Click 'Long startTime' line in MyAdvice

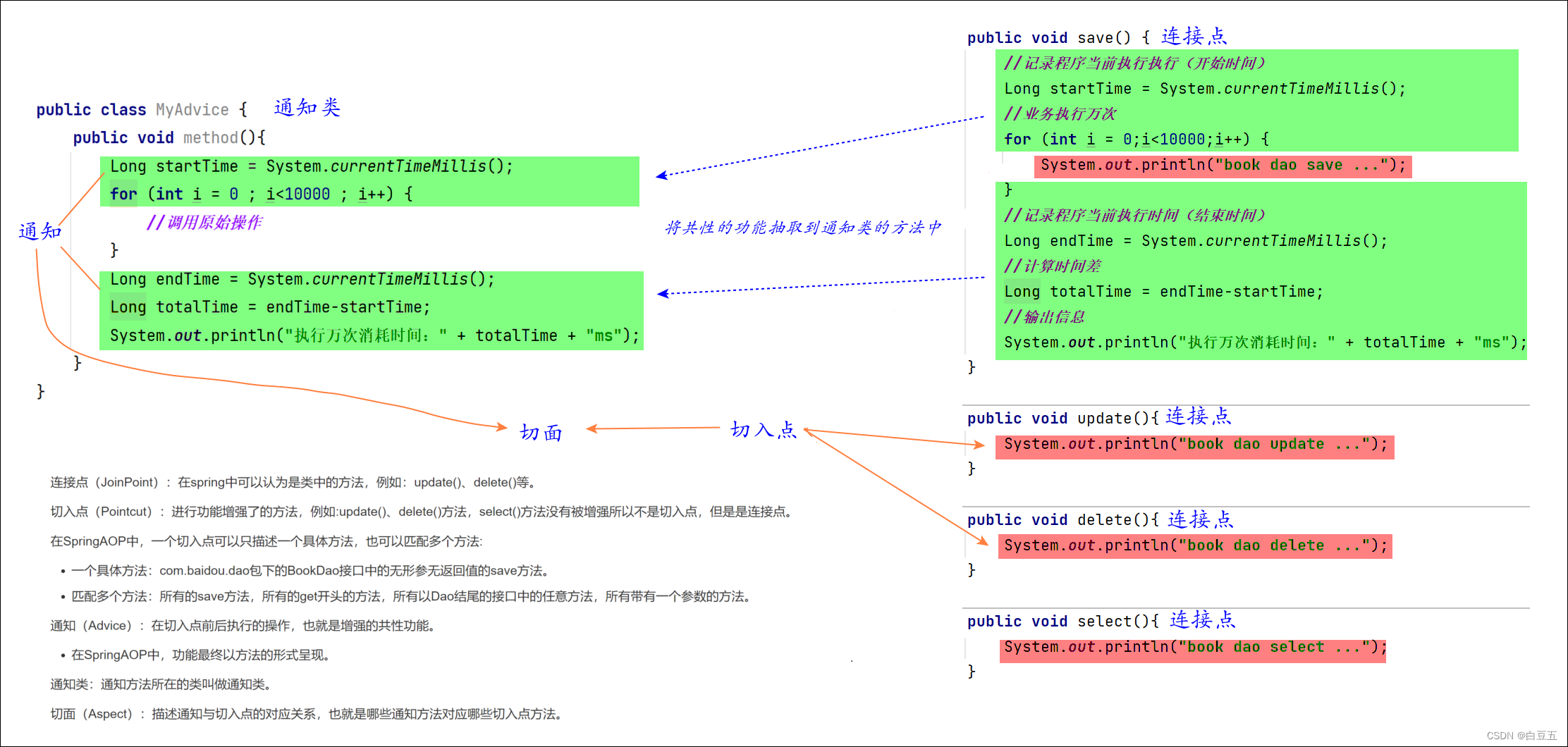tap(312, 166)
